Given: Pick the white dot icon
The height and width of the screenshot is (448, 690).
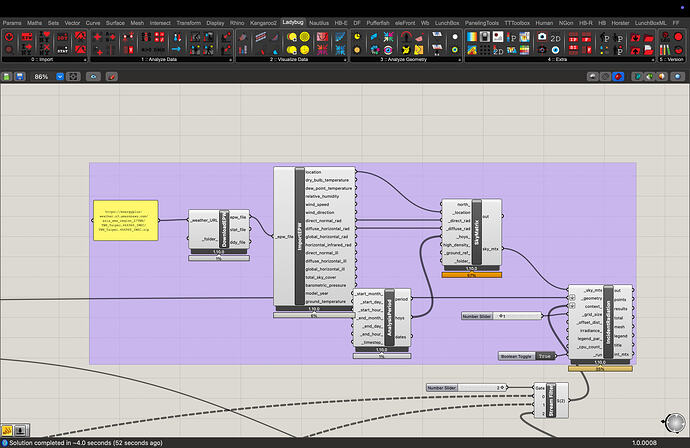Looking at the screenshot, I should pyautogui.click(x=455, y=37).
